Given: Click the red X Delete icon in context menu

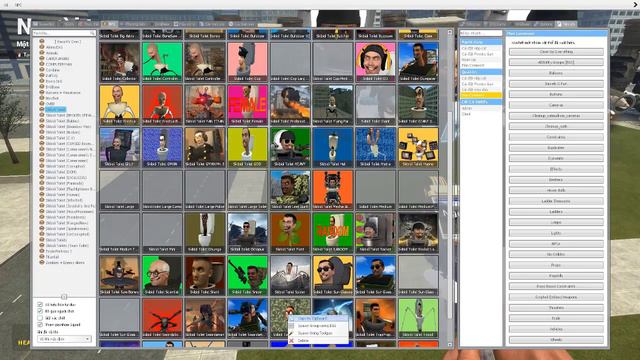Looking at the screenshot, I should coord(291,340).
